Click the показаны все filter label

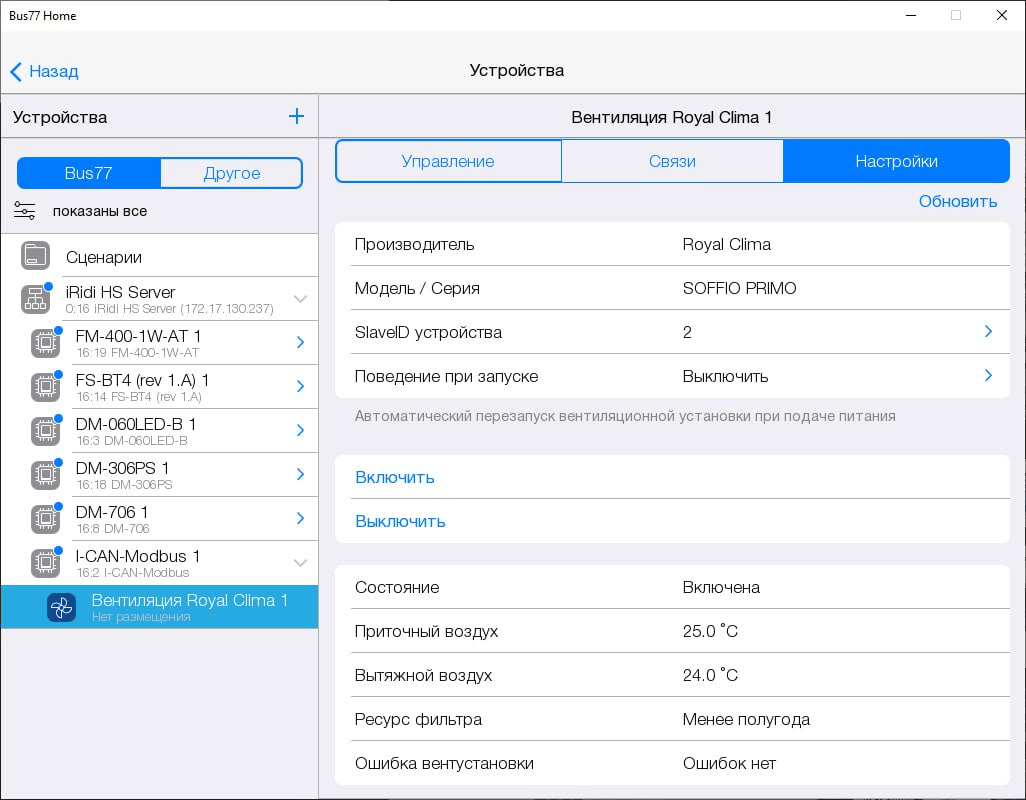[100, 211]
